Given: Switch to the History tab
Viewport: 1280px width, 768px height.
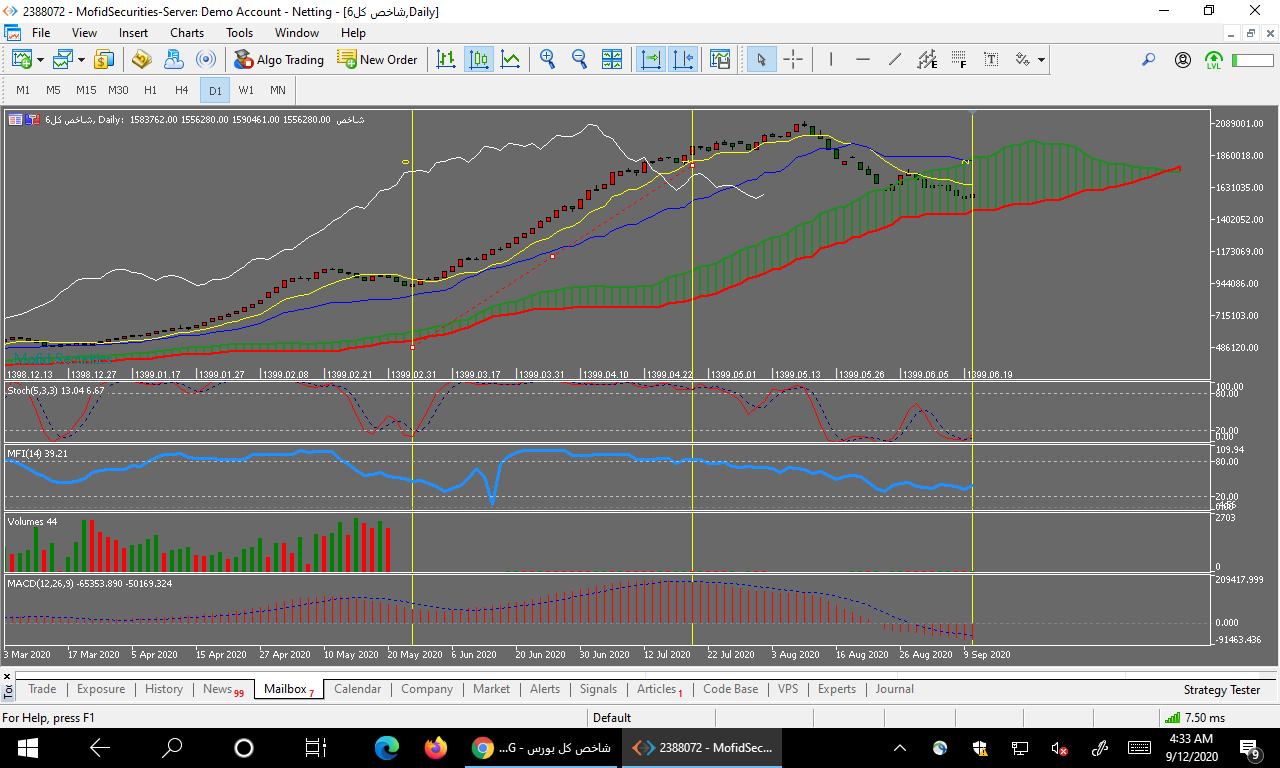Looking at the screenshot, I should click(x=164, y=689).
